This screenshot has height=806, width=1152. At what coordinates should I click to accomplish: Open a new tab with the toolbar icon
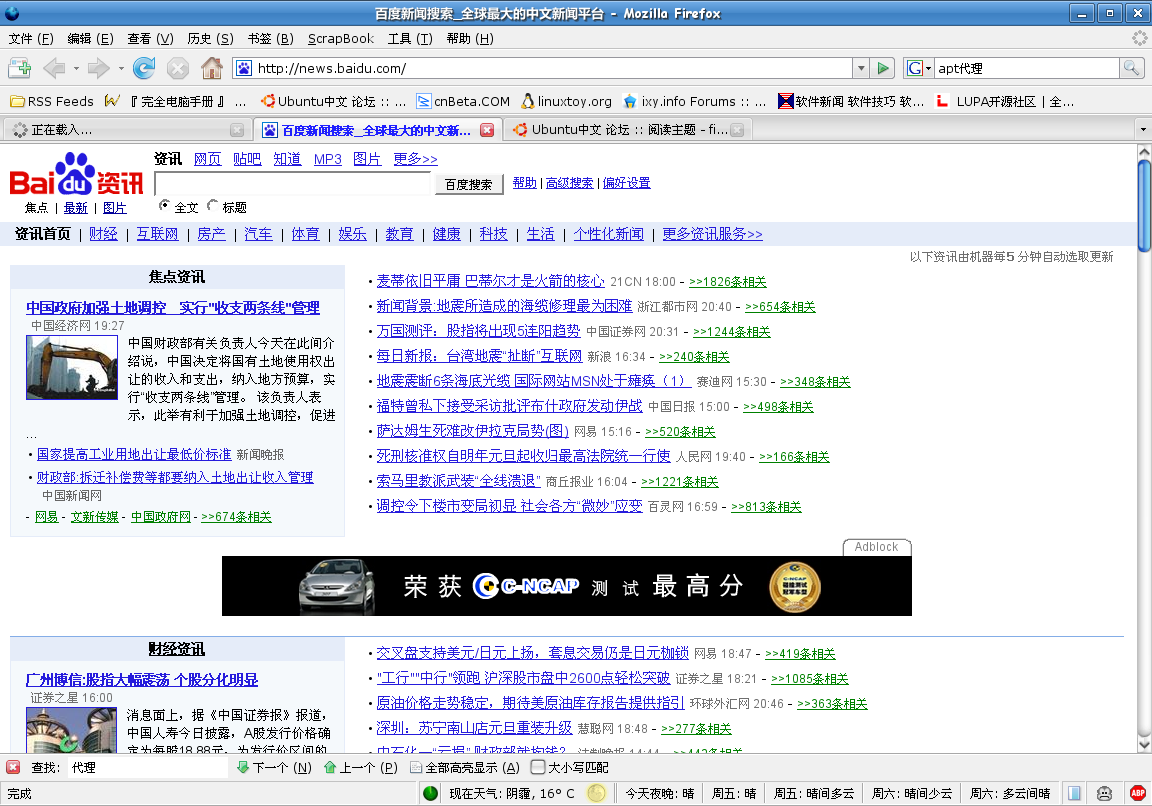(x=20, y=68)
